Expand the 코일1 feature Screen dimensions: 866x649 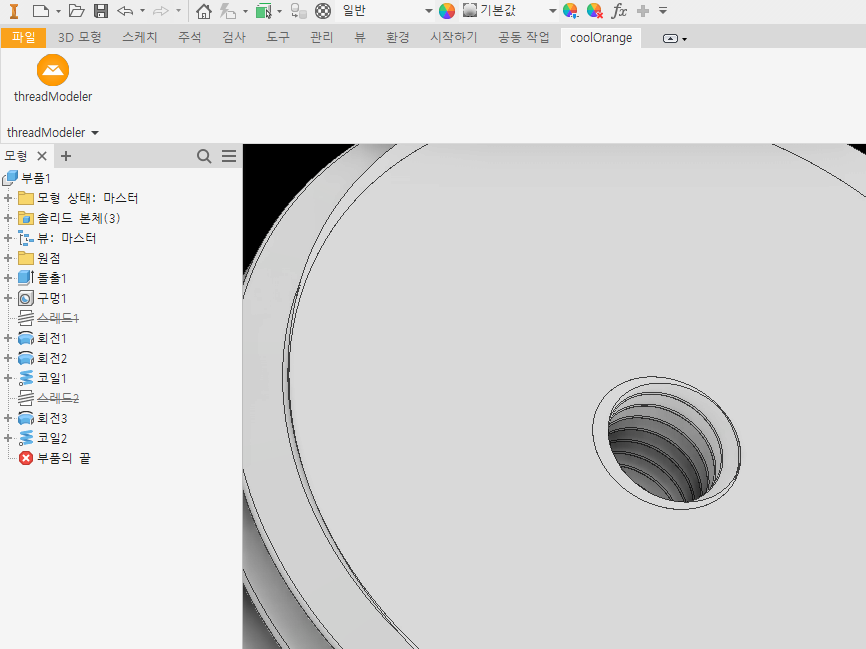click(8, 378)
